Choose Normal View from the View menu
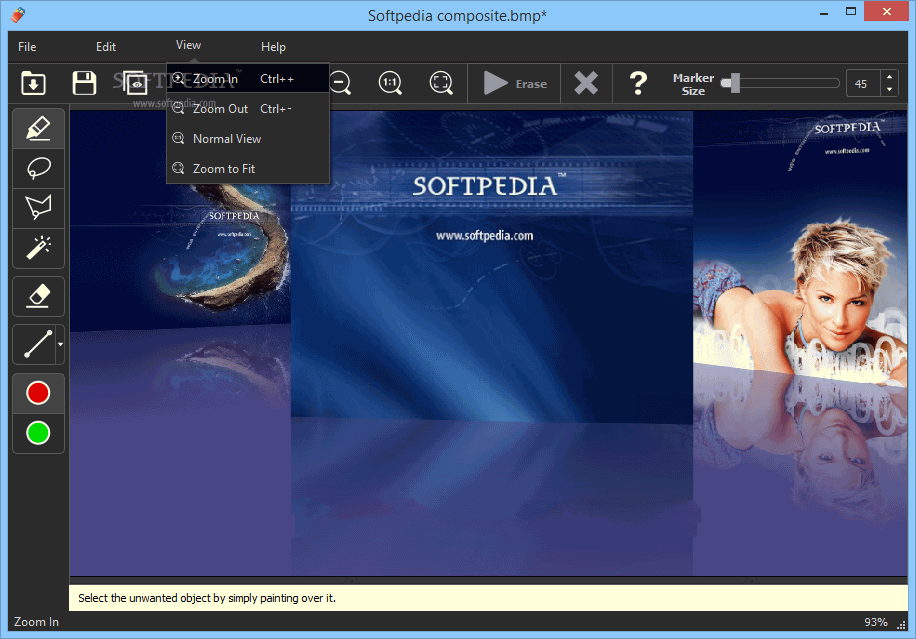The height and width of the screenshot is (639, 916). [x=248, y=138]
